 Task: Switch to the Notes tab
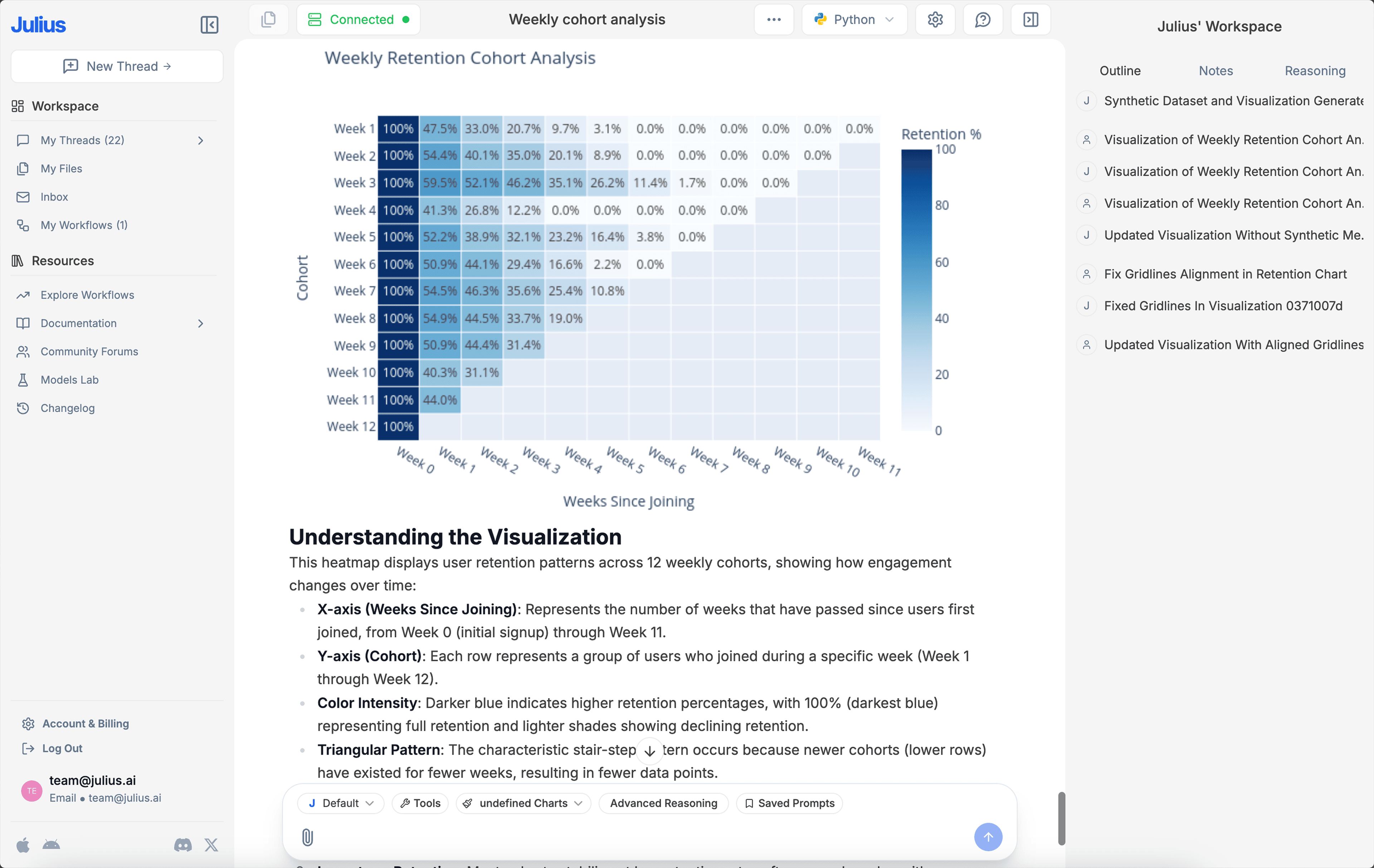[x=1215, y=70]
